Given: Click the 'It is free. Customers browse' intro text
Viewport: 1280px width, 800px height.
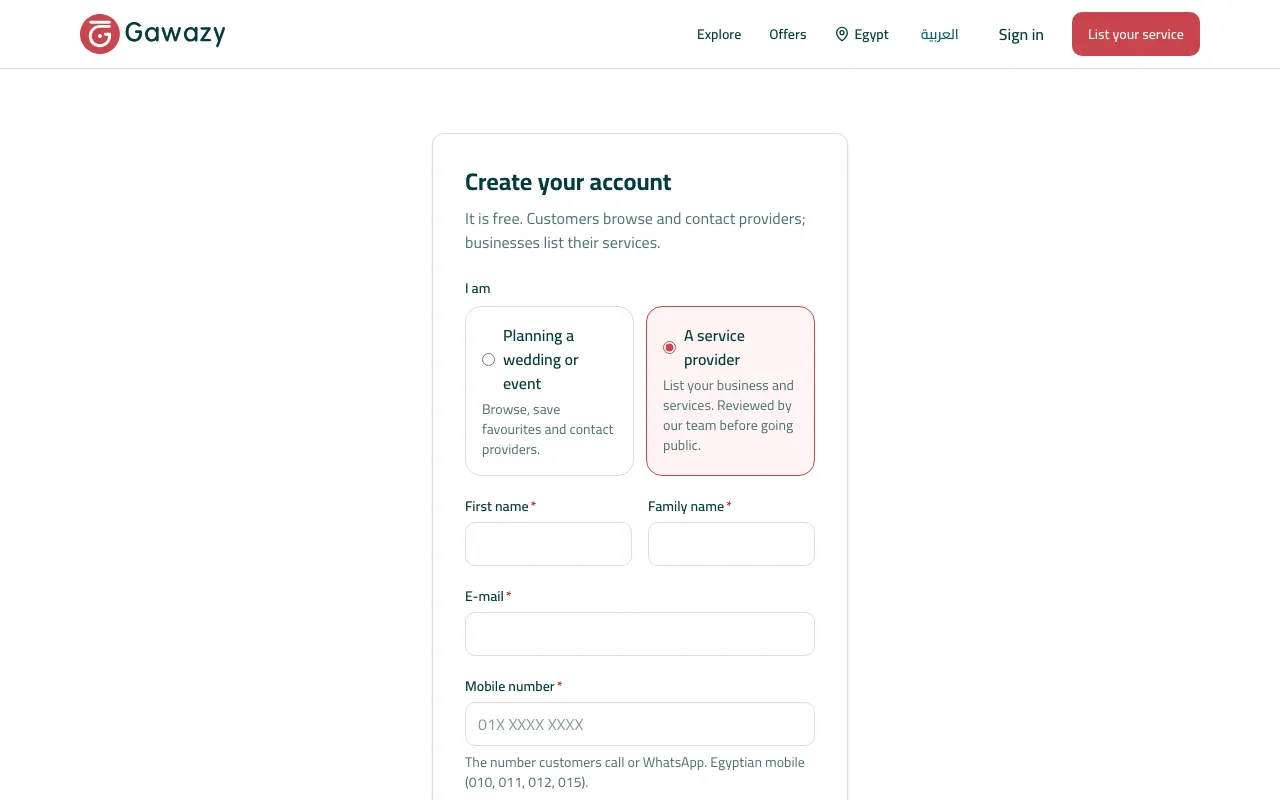Looking at the screenshot, I should point(635,231).
